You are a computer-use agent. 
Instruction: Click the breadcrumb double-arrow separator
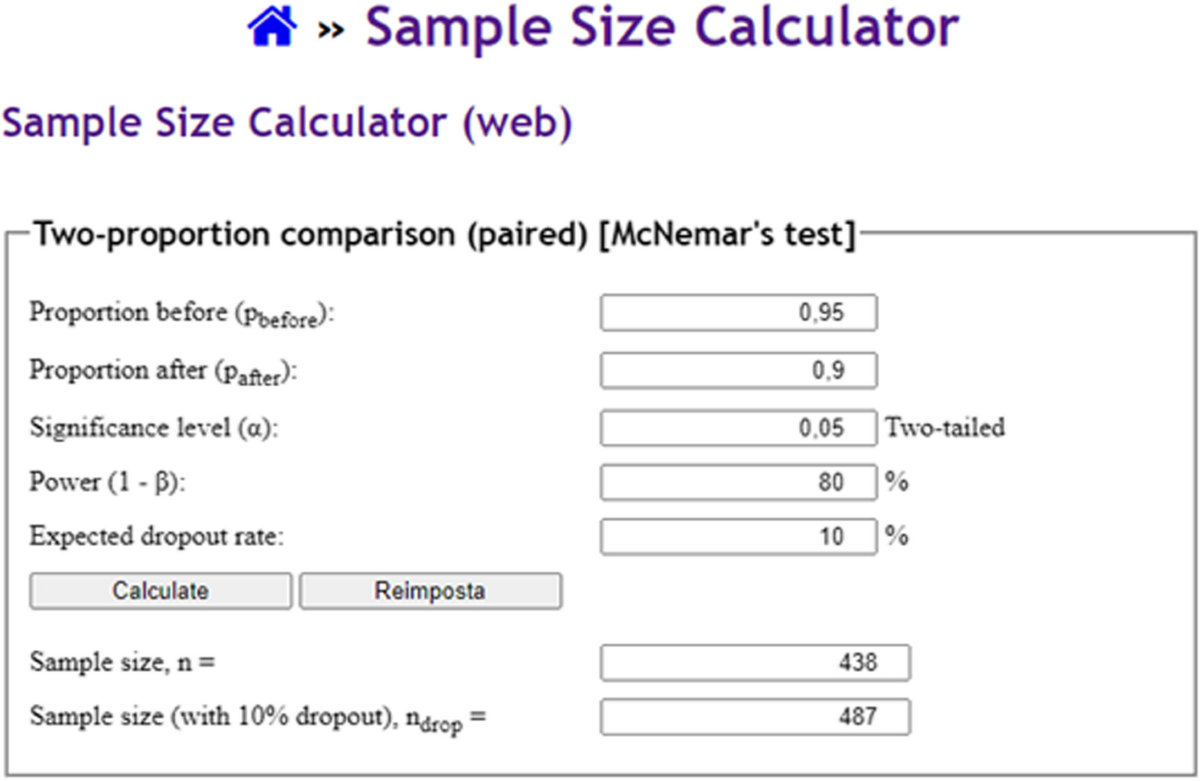331,31
